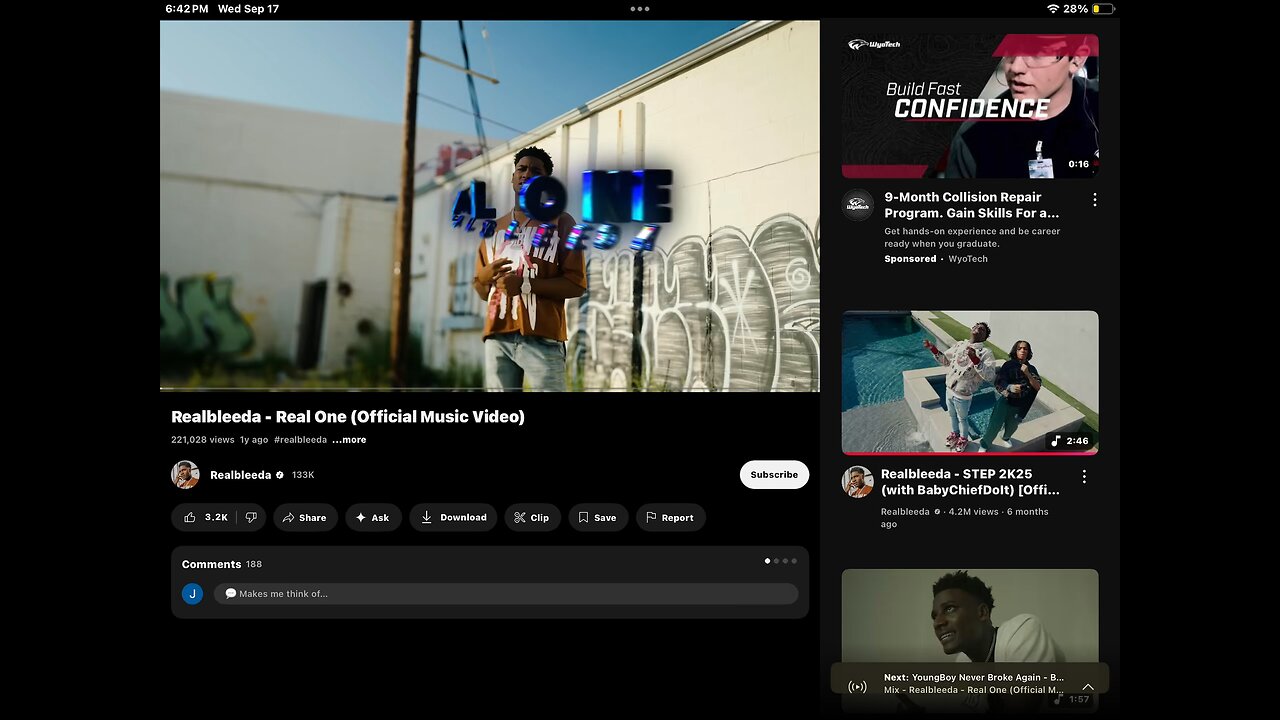The height and width of the screenshot is (720, 1280).
Task: Tap the video player to pause
Action: click(489, 205)
